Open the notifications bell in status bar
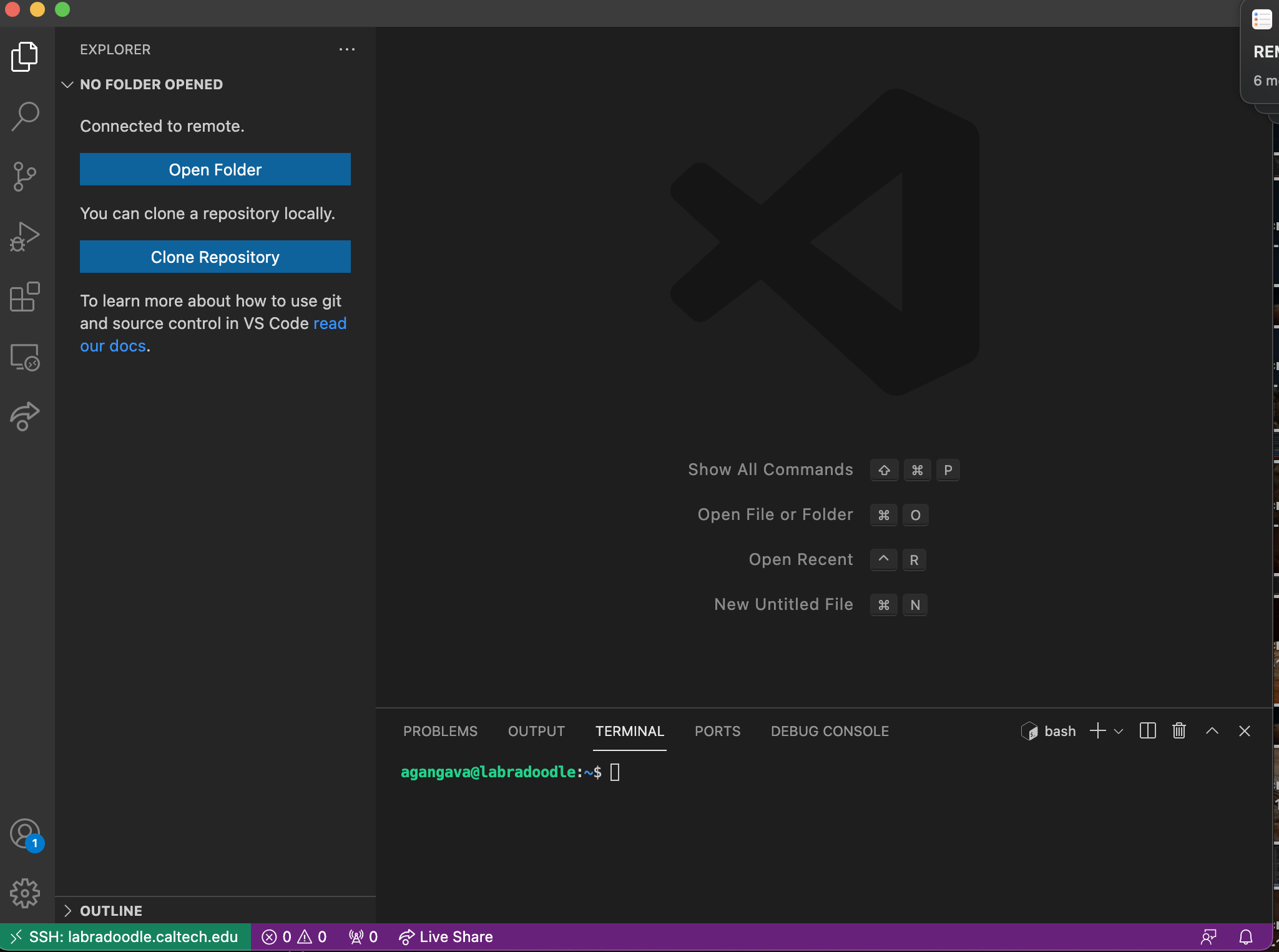The width and height of the screenshot is (1279, 952). point(1245,937)
